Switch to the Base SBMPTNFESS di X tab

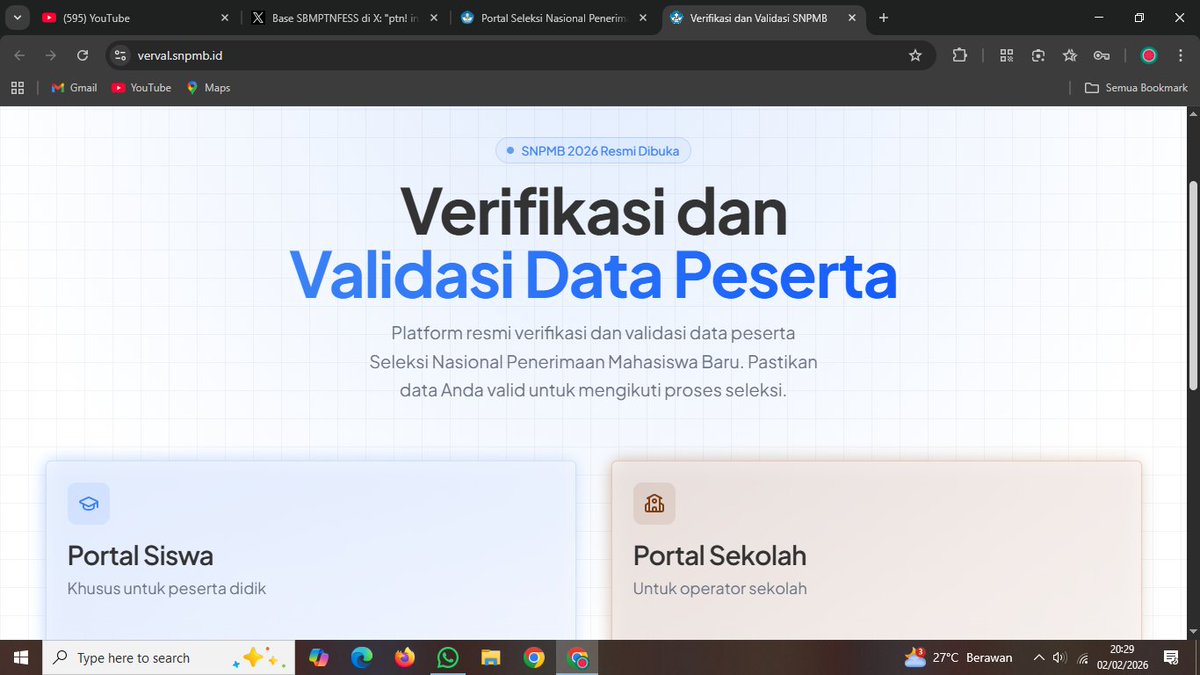[343, 18]
